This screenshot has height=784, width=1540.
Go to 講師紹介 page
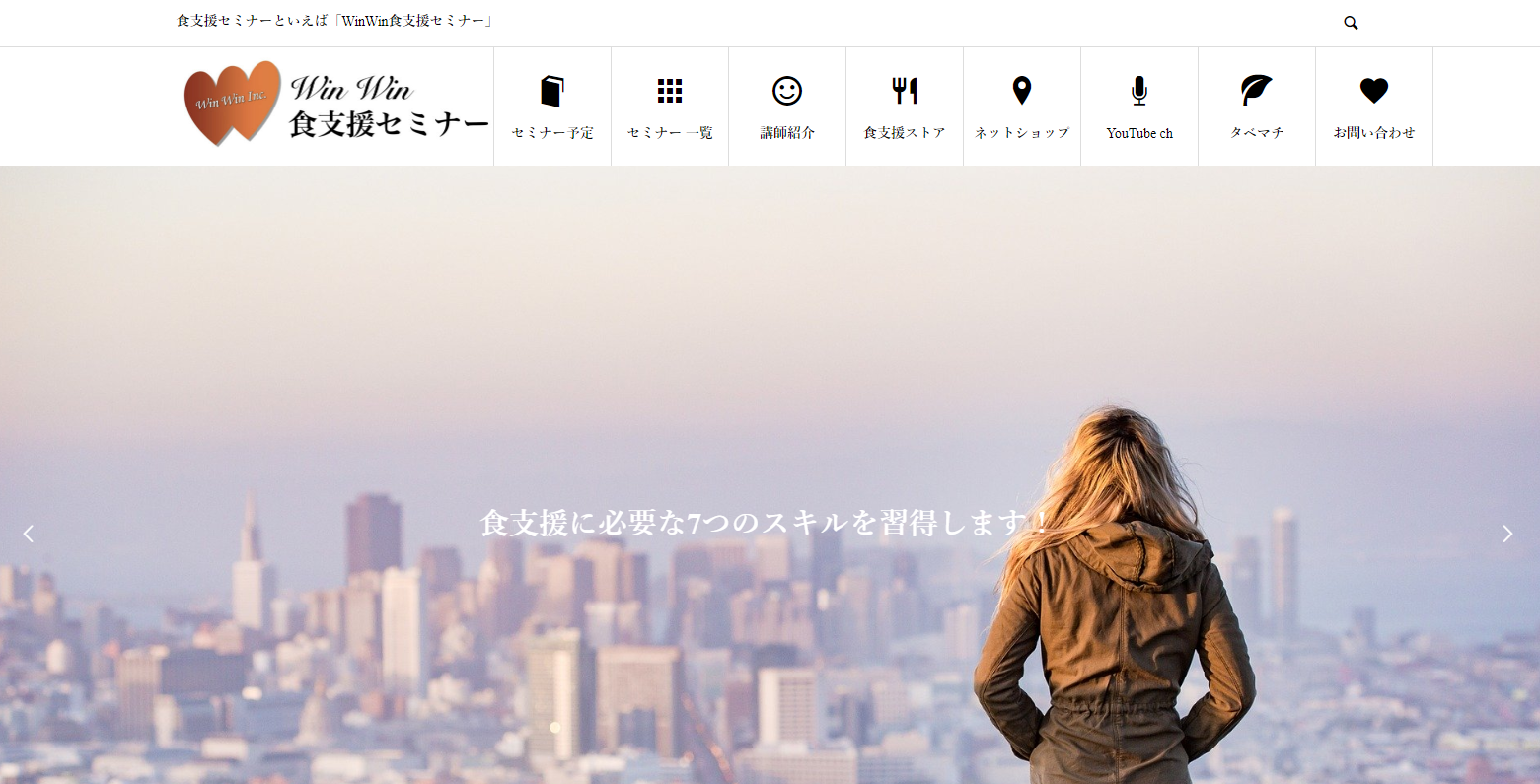pyautogui.click(x=787, y=133)
